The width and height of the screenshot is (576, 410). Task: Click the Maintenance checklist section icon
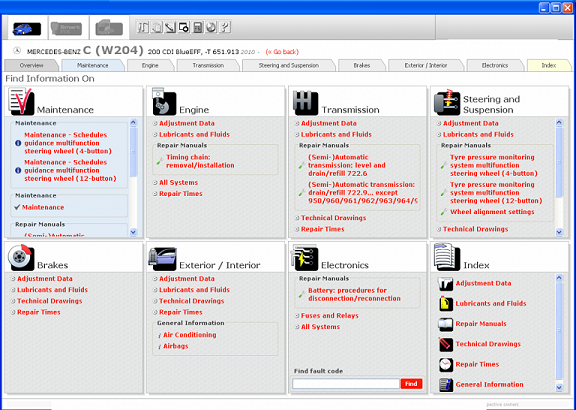(x=21, y=101)
